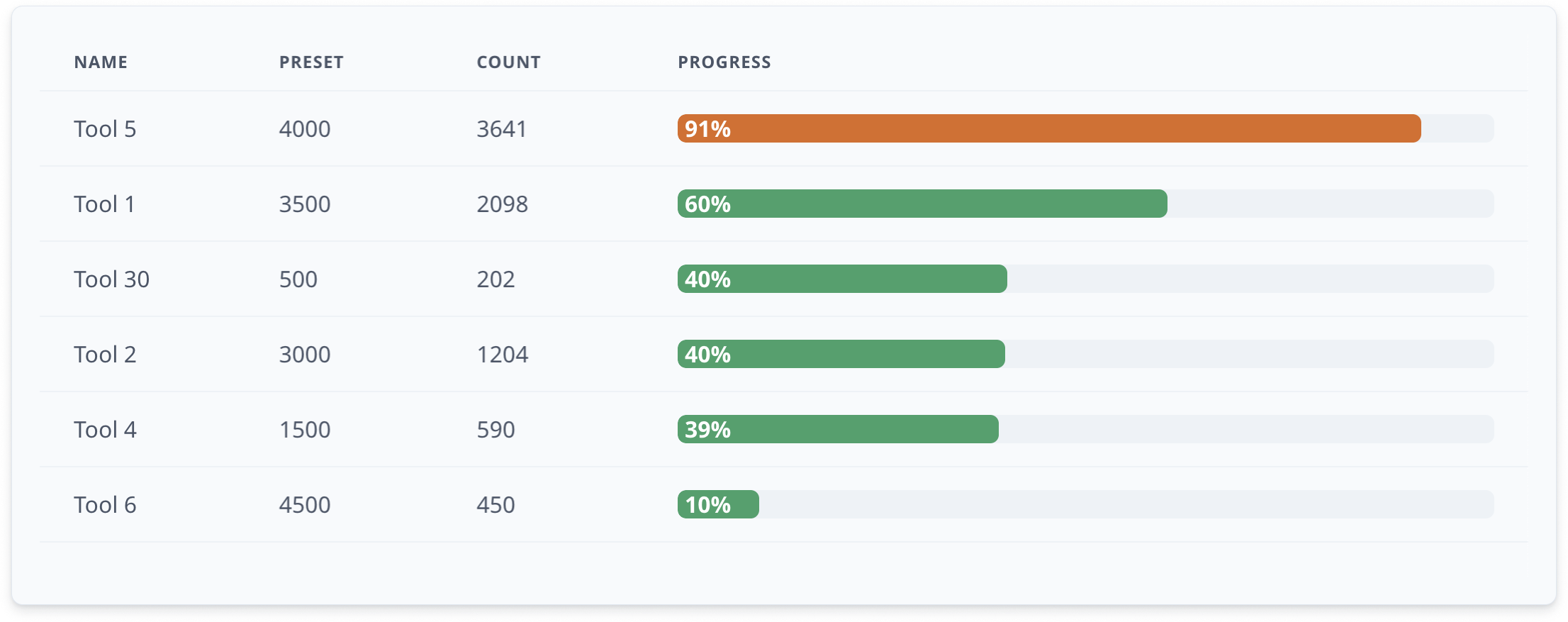This screenshot has height=622, width=1568.
Task: Click the orange 91% progress bar
Action: (1049, 129)
